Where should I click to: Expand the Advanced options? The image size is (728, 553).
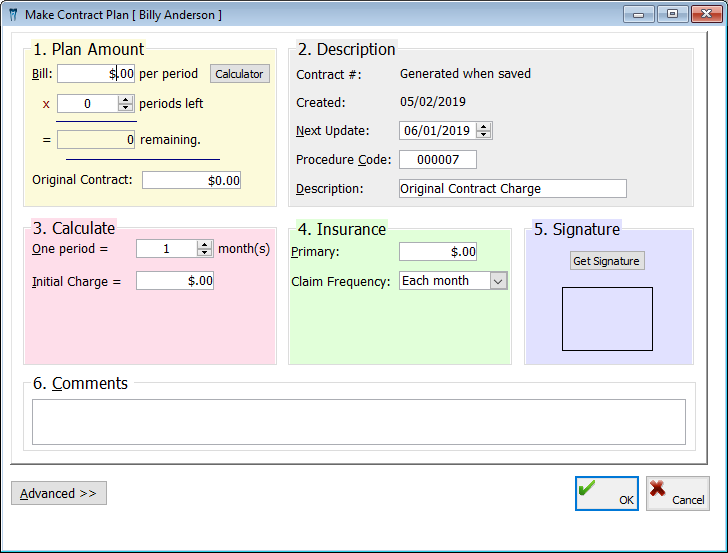click(x=59, y=493)
